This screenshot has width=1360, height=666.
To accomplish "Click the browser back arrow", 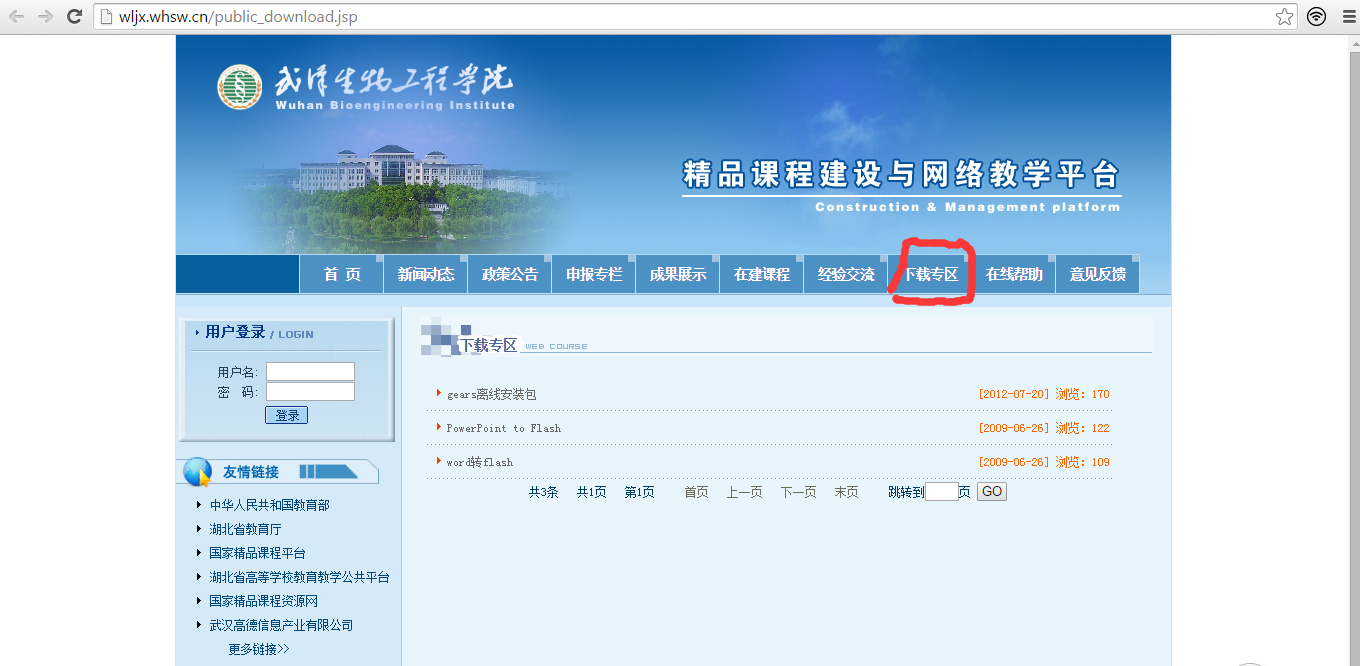I will pos(17,16).
